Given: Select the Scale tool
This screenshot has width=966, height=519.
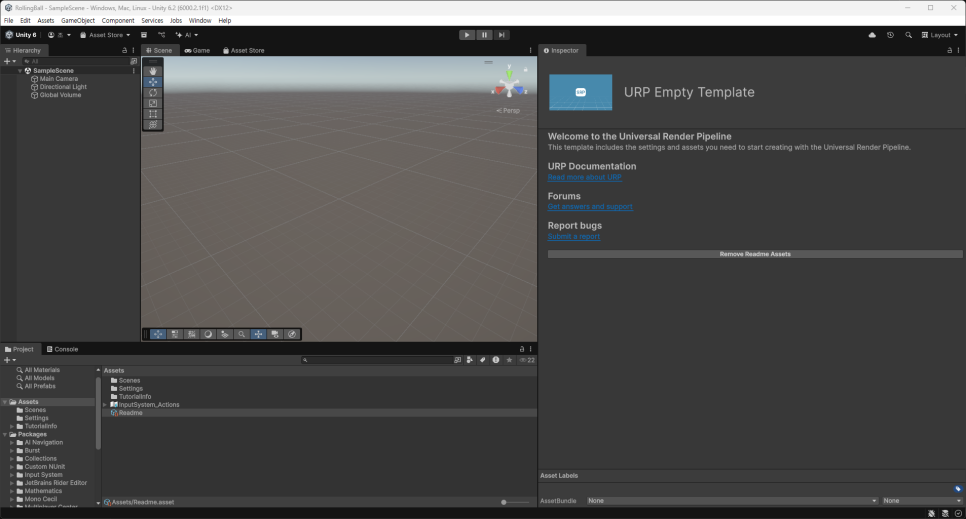Looking at the screenshot, I should 153,104.
